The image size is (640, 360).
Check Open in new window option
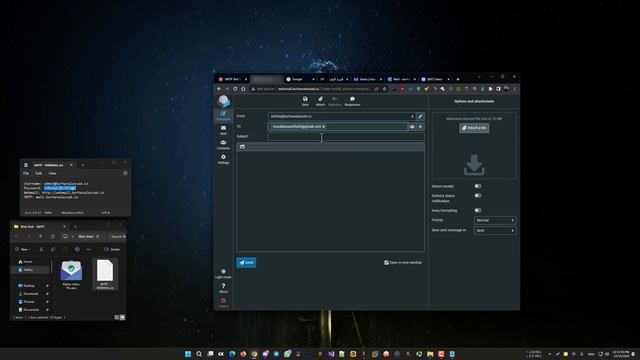pos(386,262)
